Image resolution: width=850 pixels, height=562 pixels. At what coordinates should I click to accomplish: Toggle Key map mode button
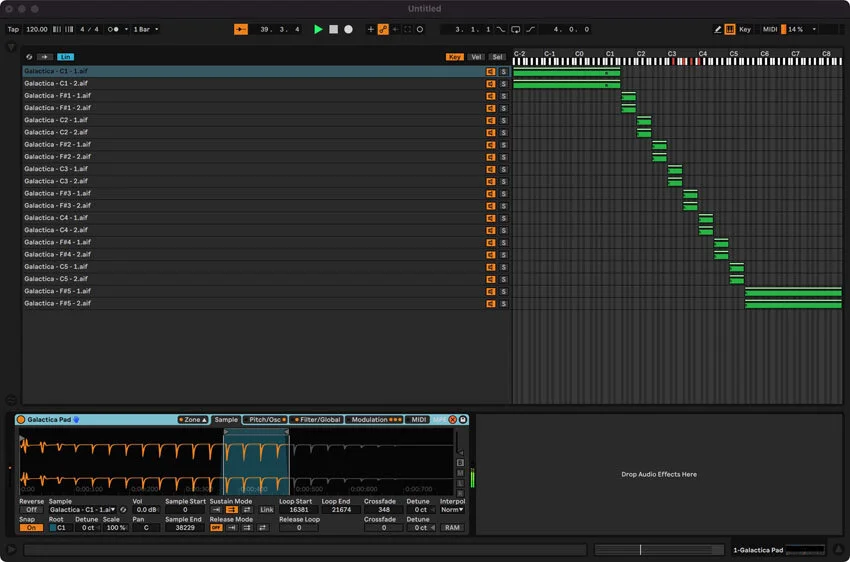745,29
